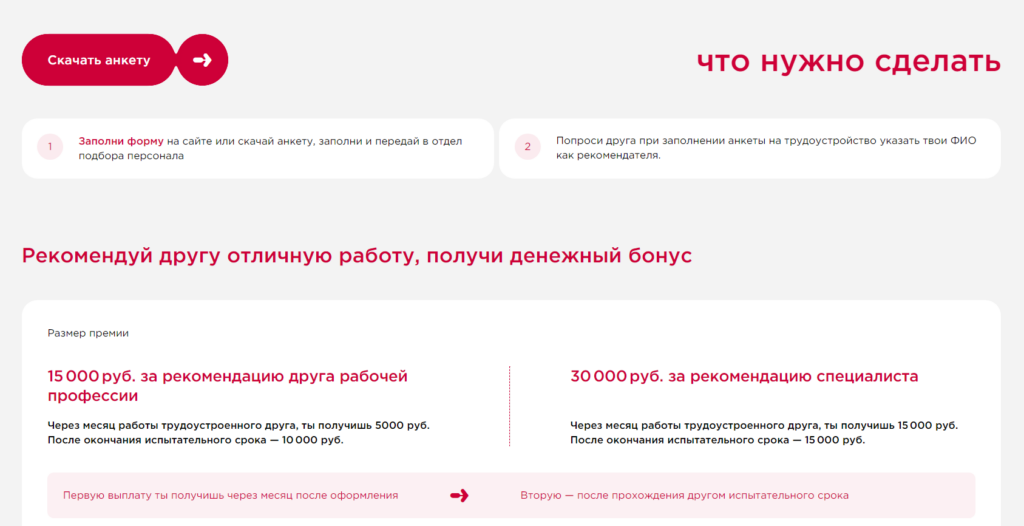Click the red arrow in the pink payout banner
1024x526 pixels.
[x=459, y=495]
